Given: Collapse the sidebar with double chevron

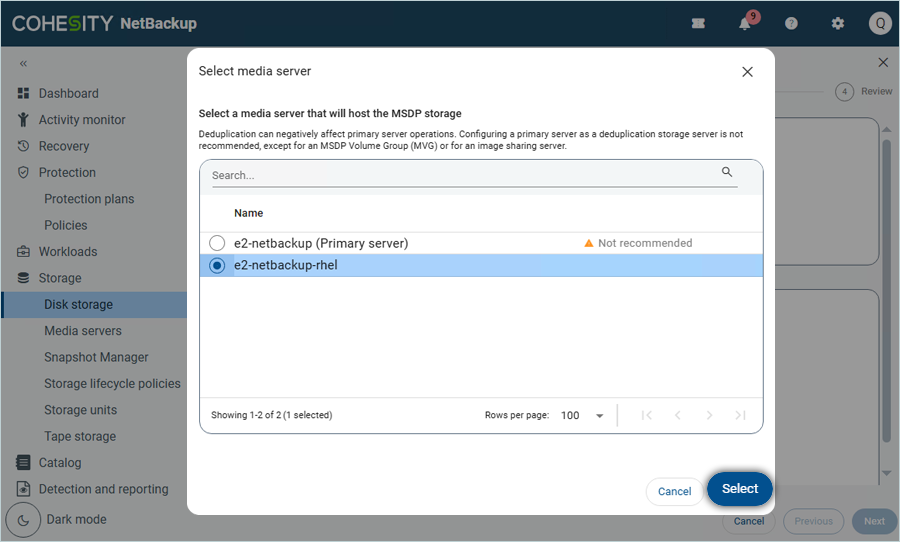Looking at the screenshot, I should (x=23, y=63).
